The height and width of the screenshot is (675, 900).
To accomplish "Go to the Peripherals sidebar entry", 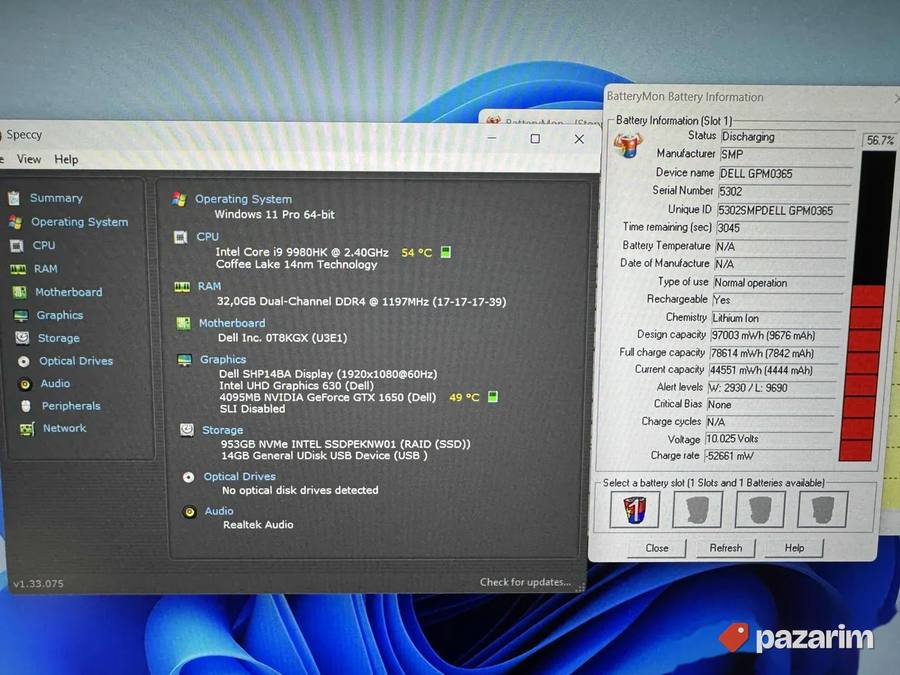I will [x=71, y=406].
